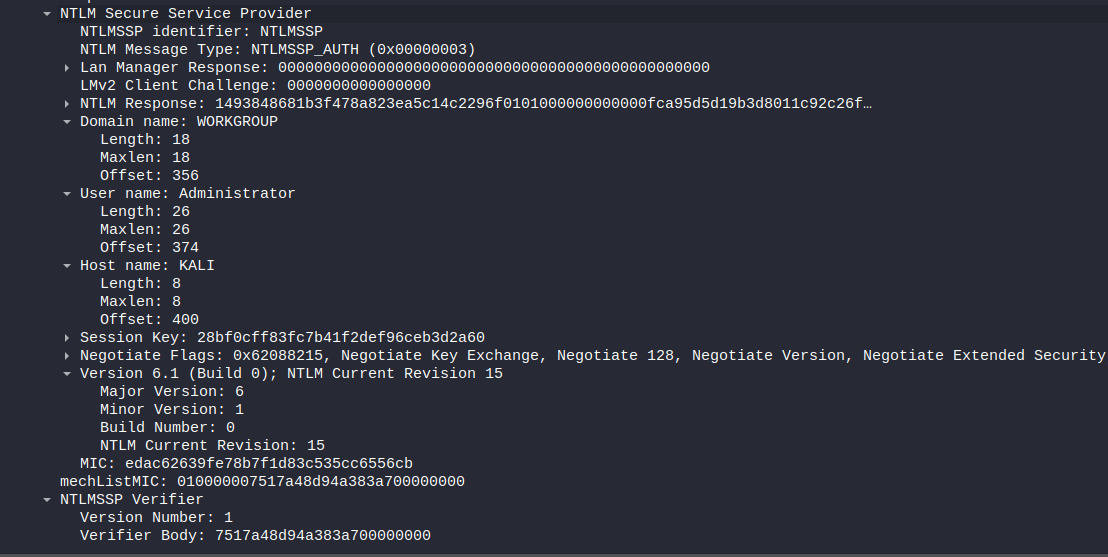The image size is (1108, 557).
Task: Collapse the NTLMSSP Verifier section
Action: tap(47, 500)
